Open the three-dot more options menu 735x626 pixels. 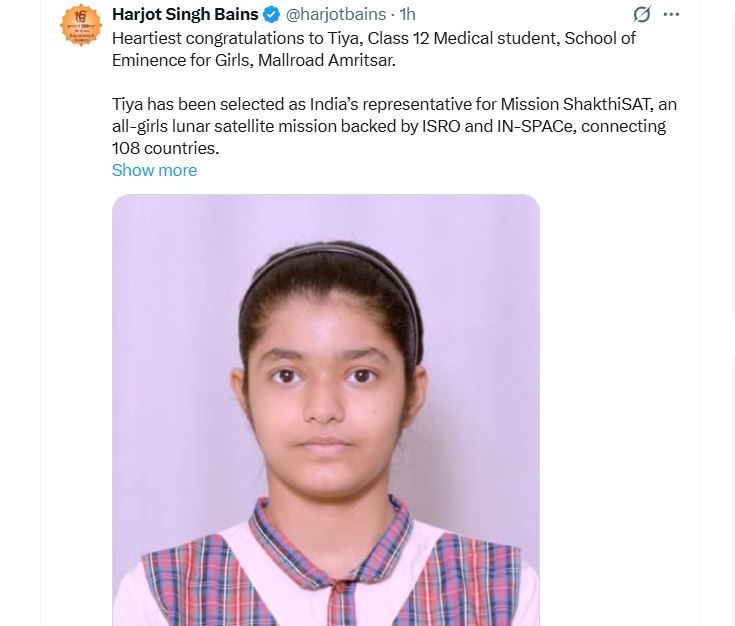tap(671, 14)
